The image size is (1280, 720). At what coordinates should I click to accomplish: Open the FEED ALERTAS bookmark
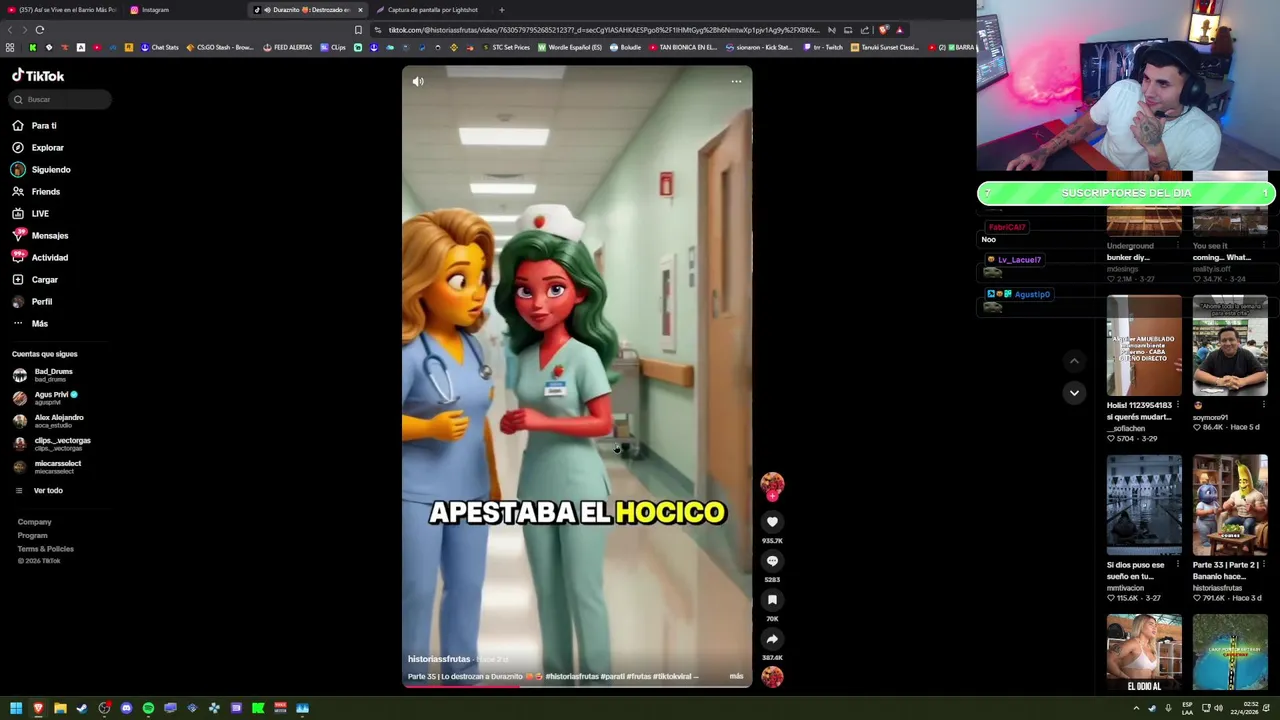pyautogui.click(x=287, y=48)
